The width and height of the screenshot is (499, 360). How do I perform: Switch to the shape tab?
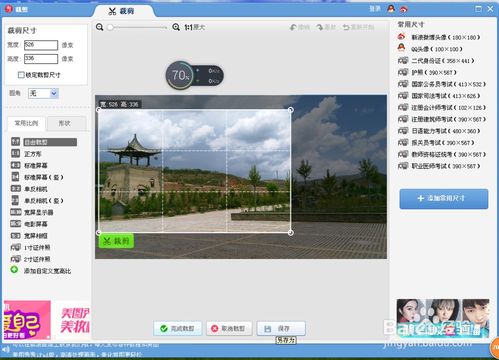click(66, 123)
